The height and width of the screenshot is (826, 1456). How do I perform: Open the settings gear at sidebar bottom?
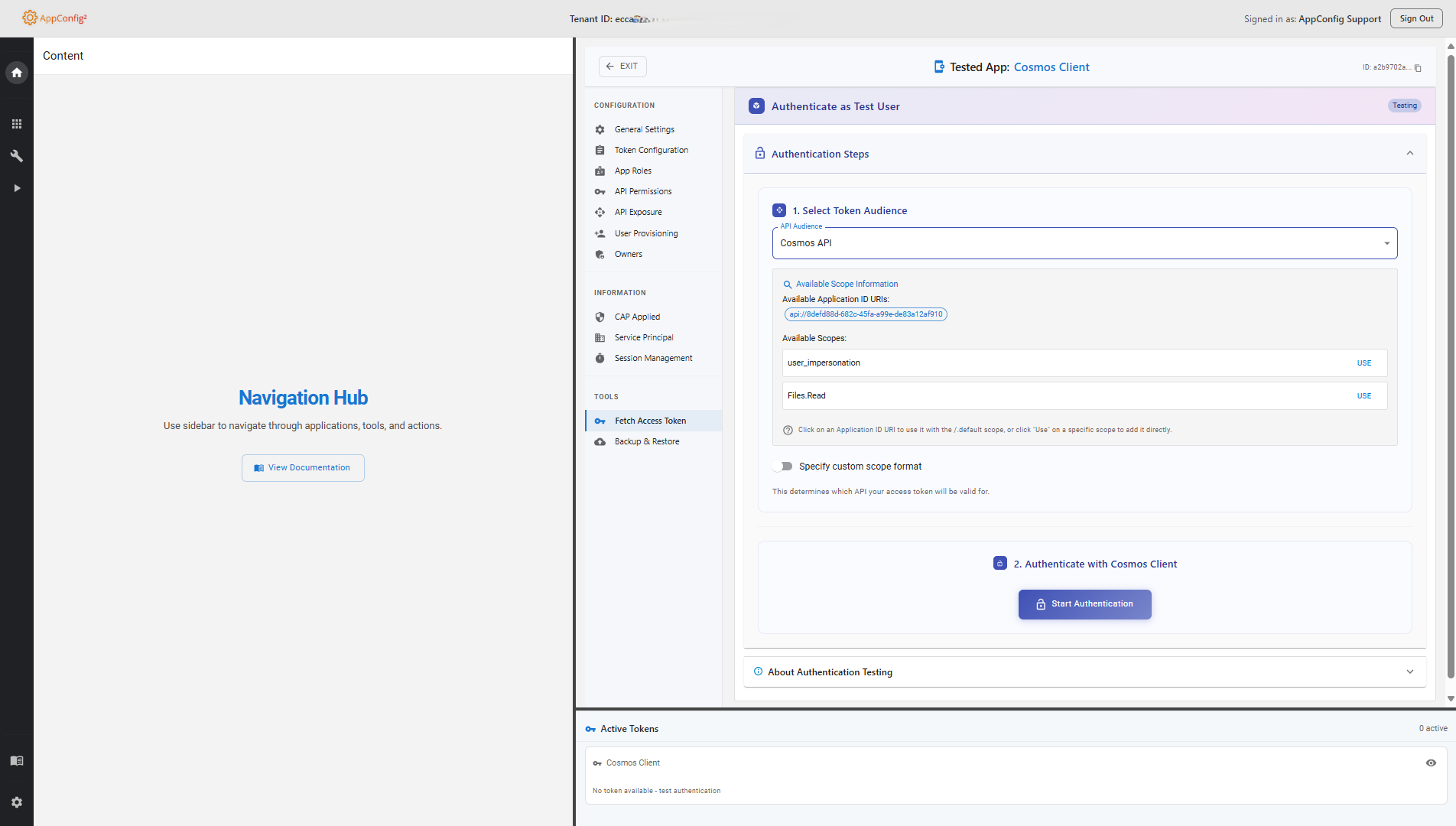tap(17, 802)
